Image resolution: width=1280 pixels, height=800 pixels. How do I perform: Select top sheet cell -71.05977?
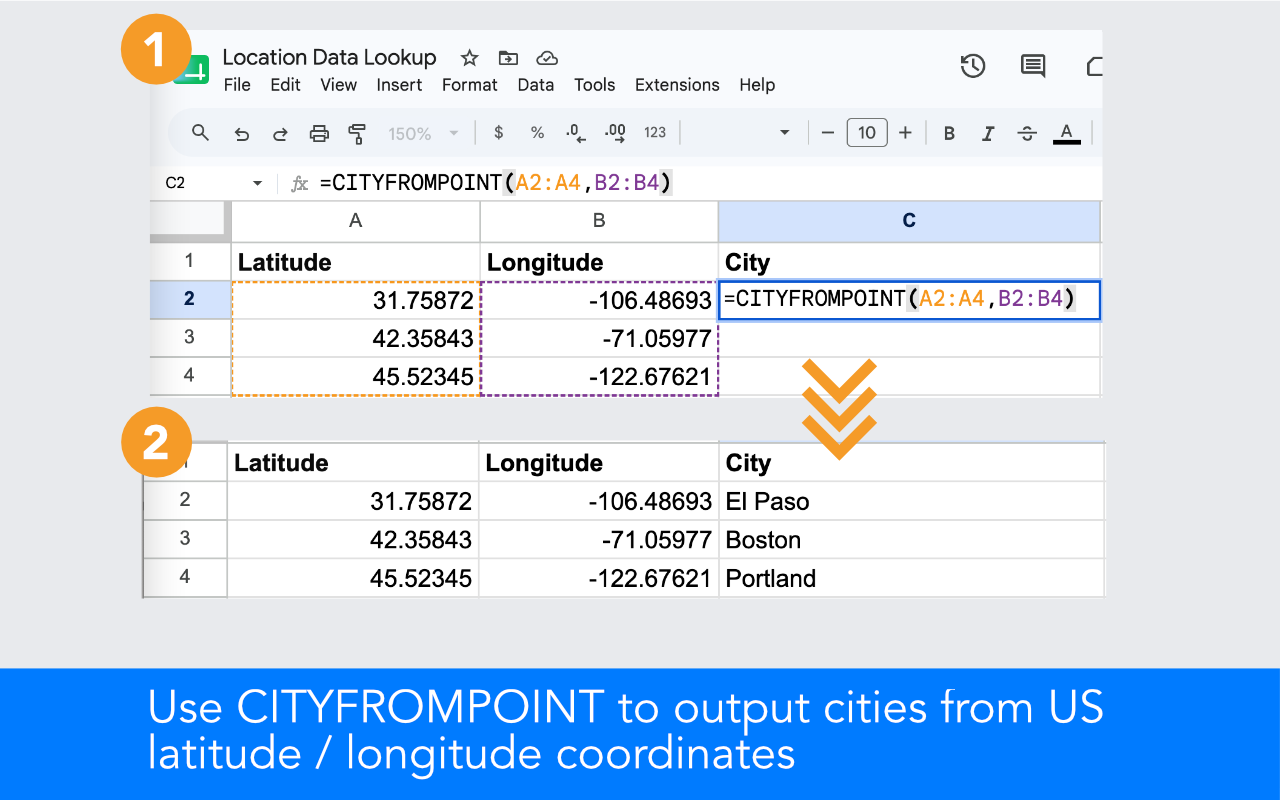(599, 338)
